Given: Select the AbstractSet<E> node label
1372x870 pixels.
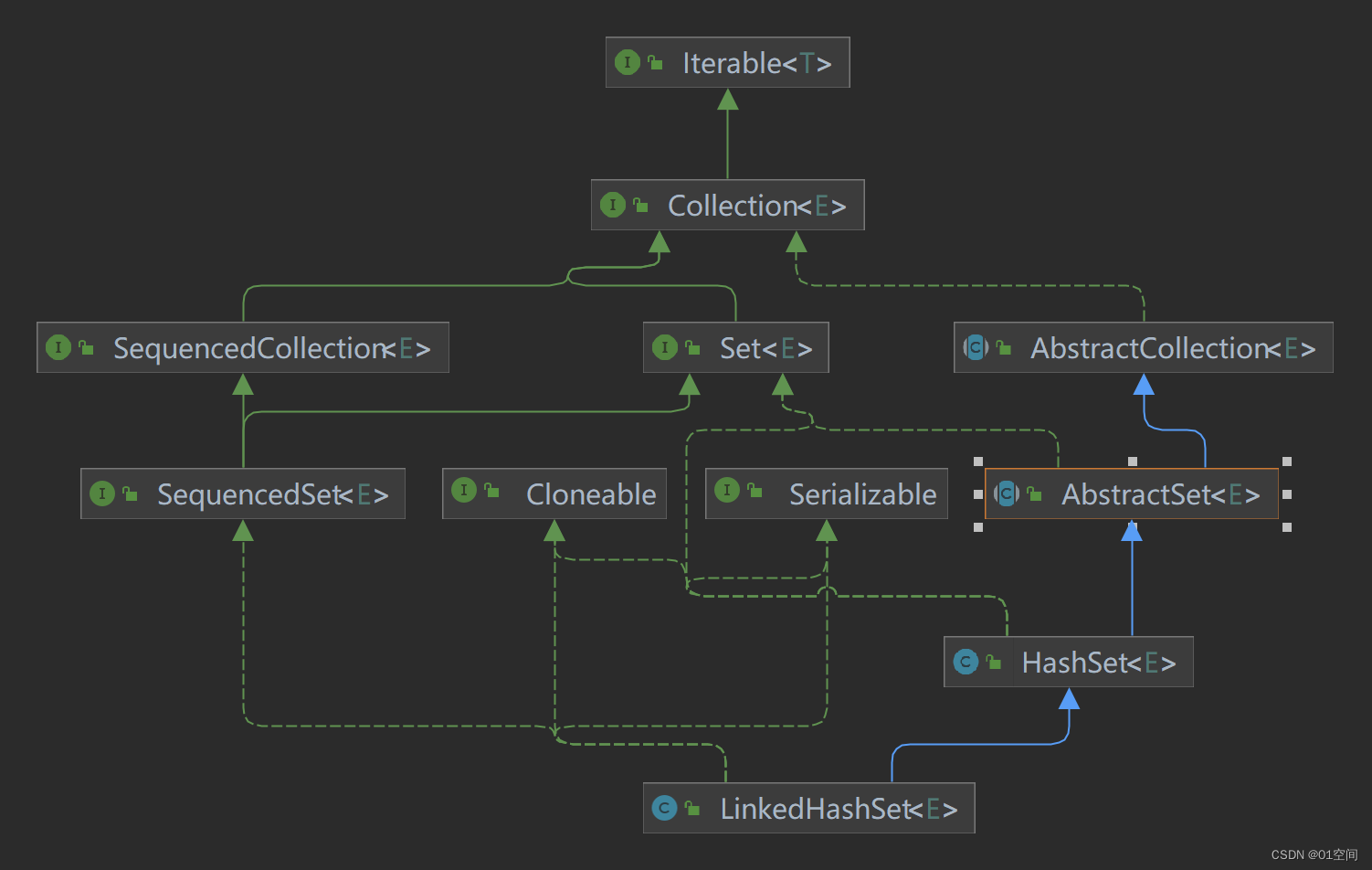Looking at the screenshot, I should (x=1161, y=494).
